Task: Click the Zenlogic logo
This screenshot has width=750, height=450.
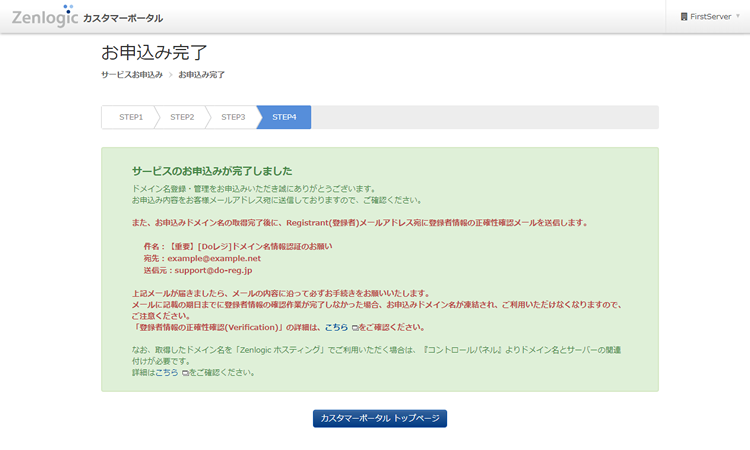Action: pos(45,16)
